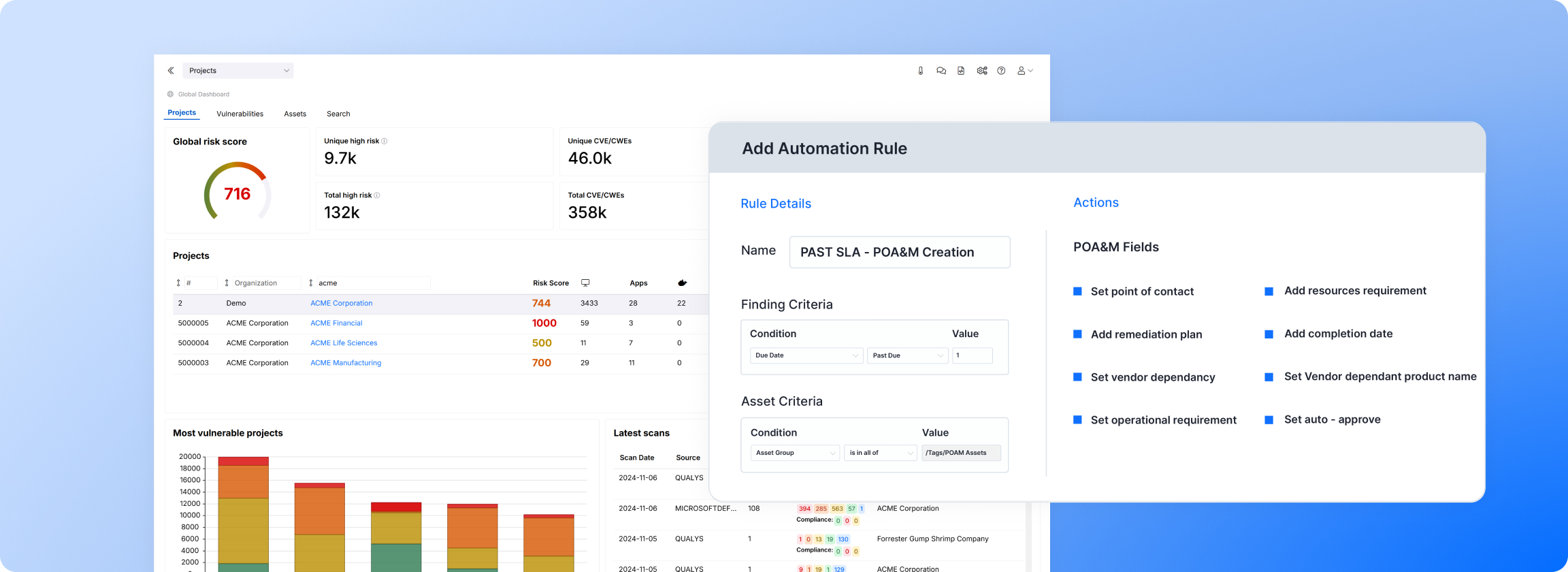Click the Risk Score column header
Screen dimensions: 1568x572
[x=551, y=283]
